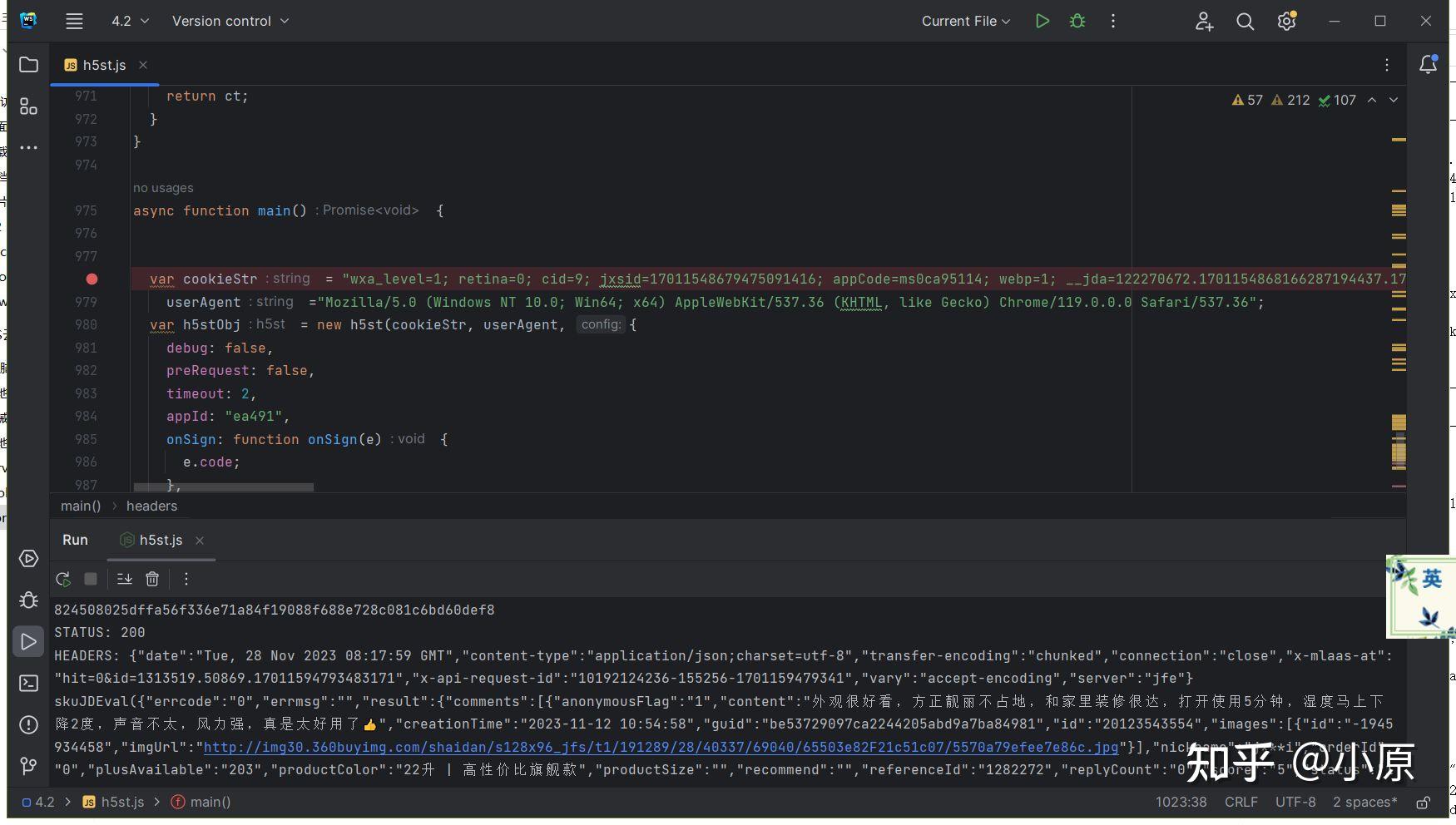Start debugging with the bug icon
This screenshot has width=1456, height=825.
(x=1077, y=22)
